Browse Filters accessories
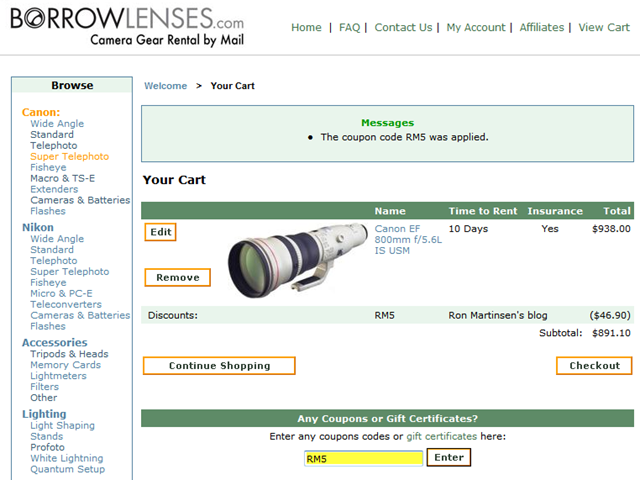The width and height of the screenshot is (640, 480). [x=44, y=387]
